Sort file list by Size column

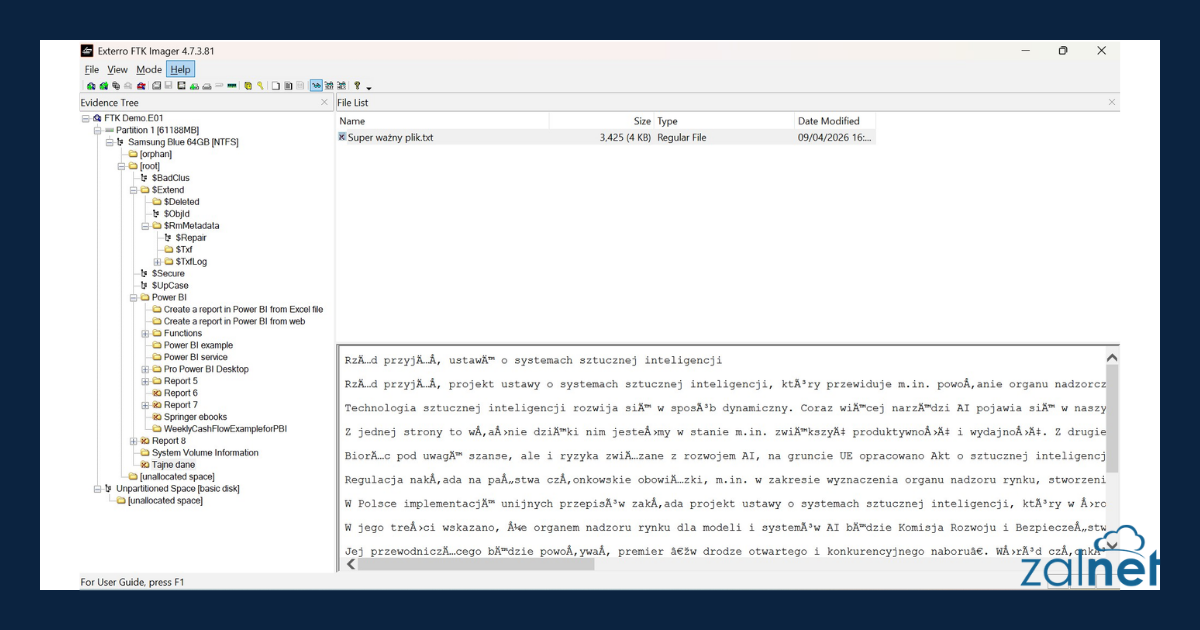tap(601, 121)
